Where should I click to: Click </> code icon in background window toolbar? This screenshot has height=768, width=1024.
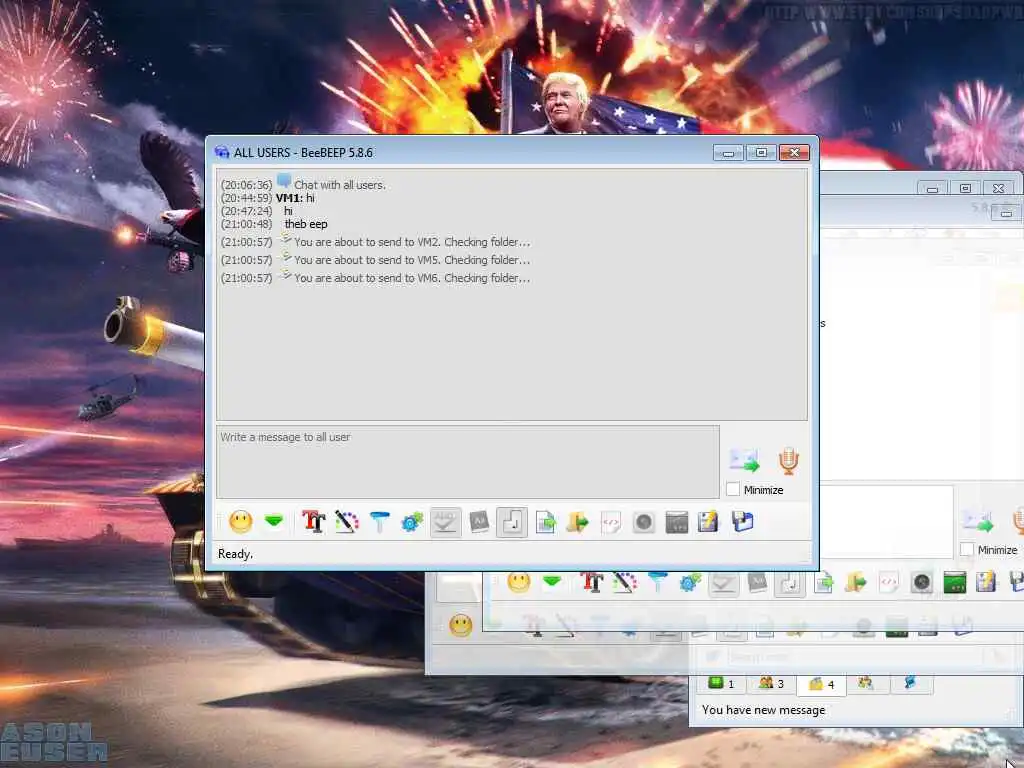[889, 582]
